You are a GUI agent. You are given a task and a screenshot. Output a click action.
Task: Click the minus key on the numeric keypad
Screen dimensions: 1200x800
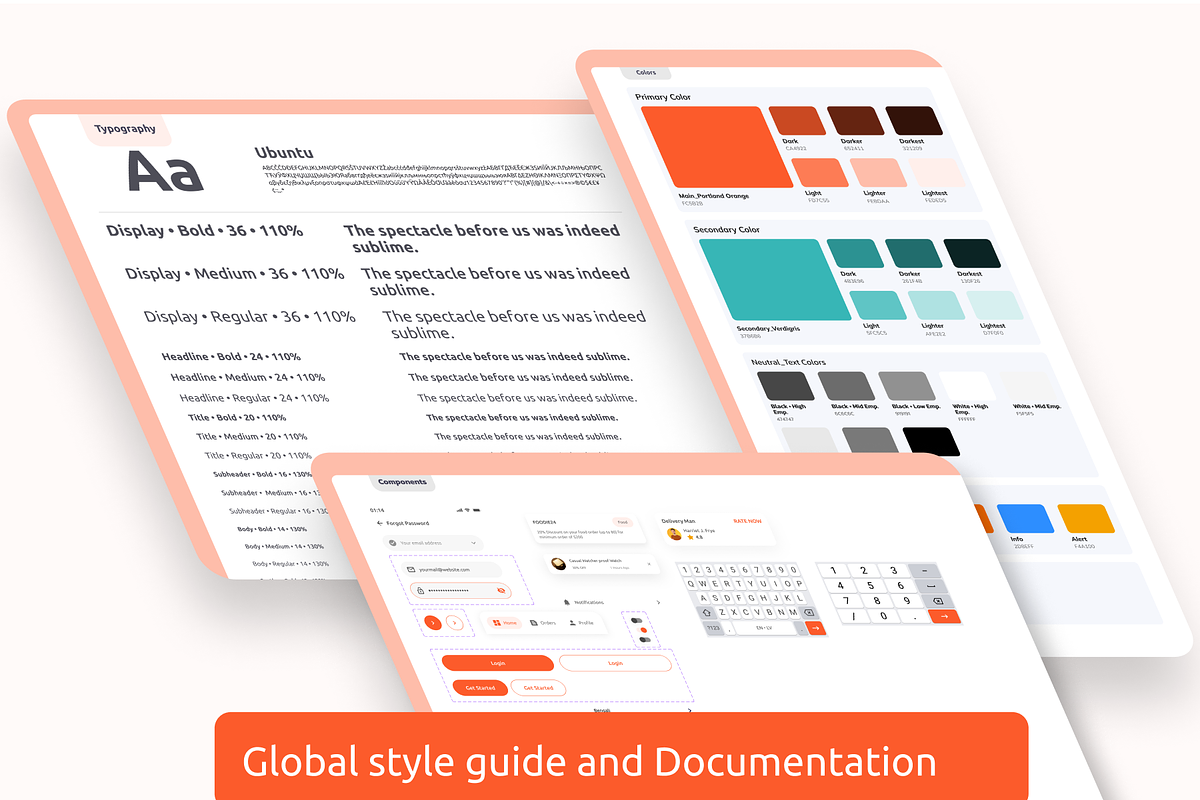pos(923,571)
